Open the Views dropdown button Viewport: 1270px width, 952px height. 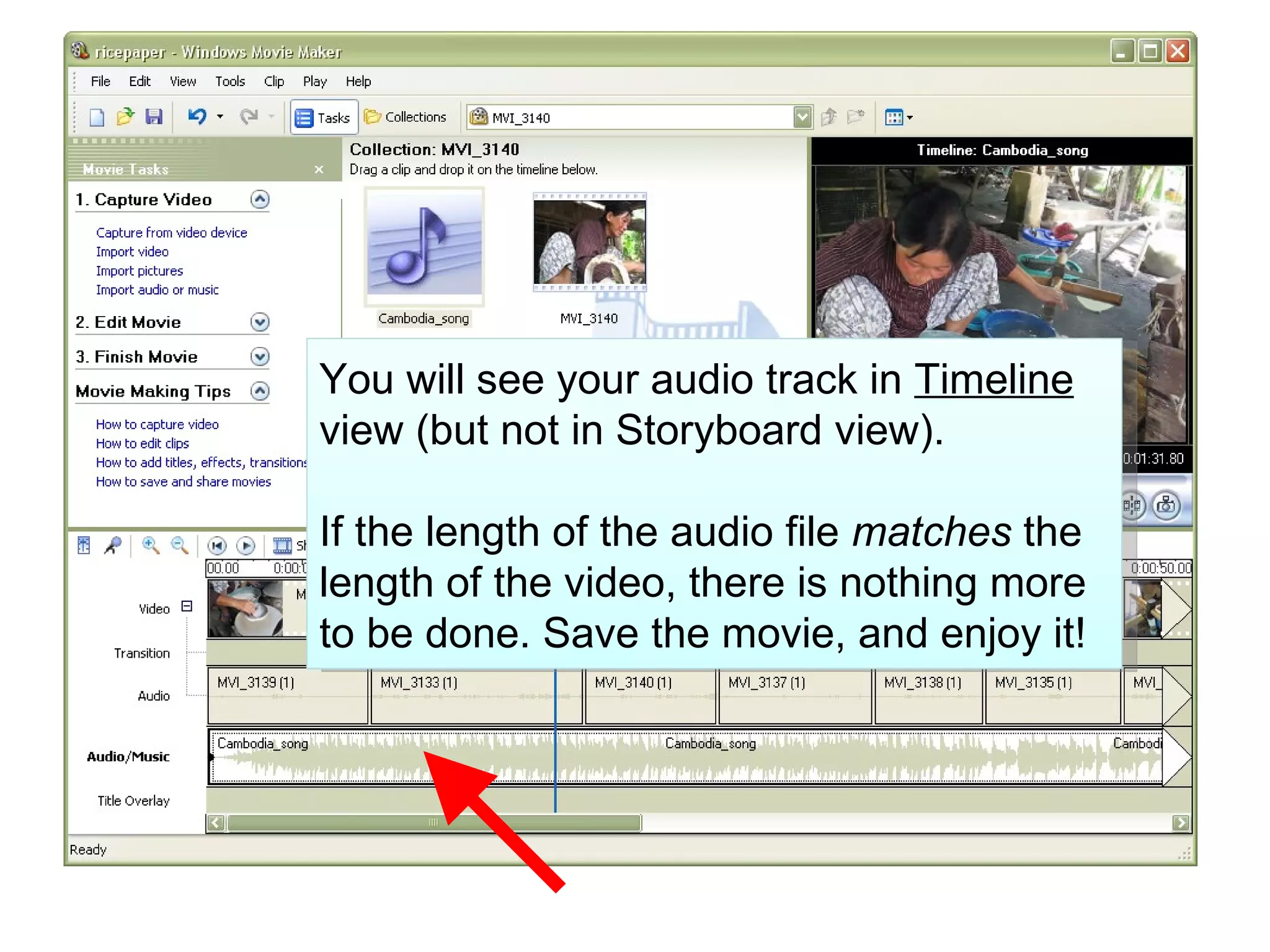(899, 117)
